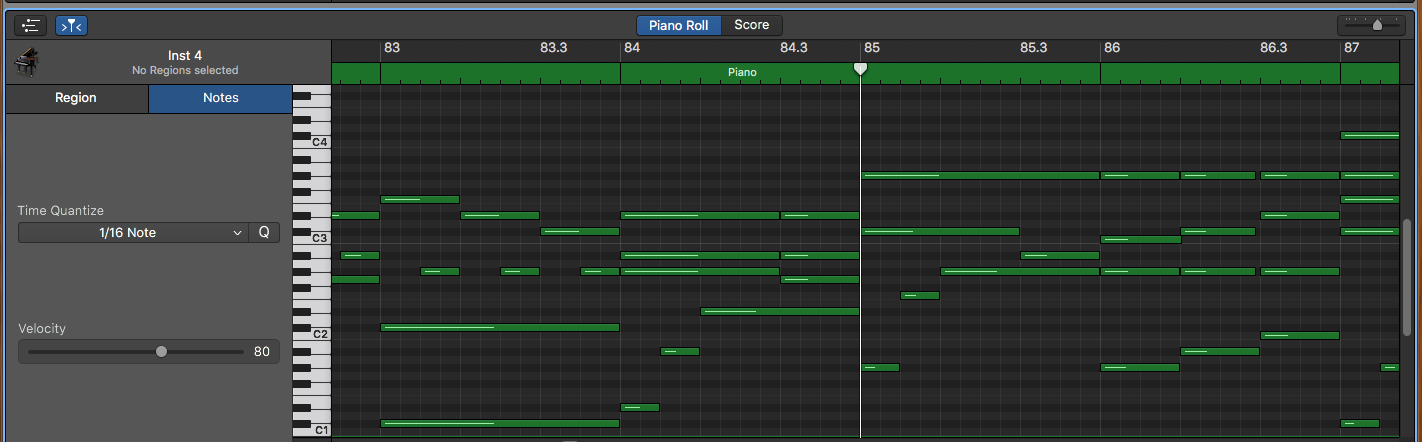1422x442 pixels.
Task: Click the Inst 4 track name
Action: tap(185, 56)
